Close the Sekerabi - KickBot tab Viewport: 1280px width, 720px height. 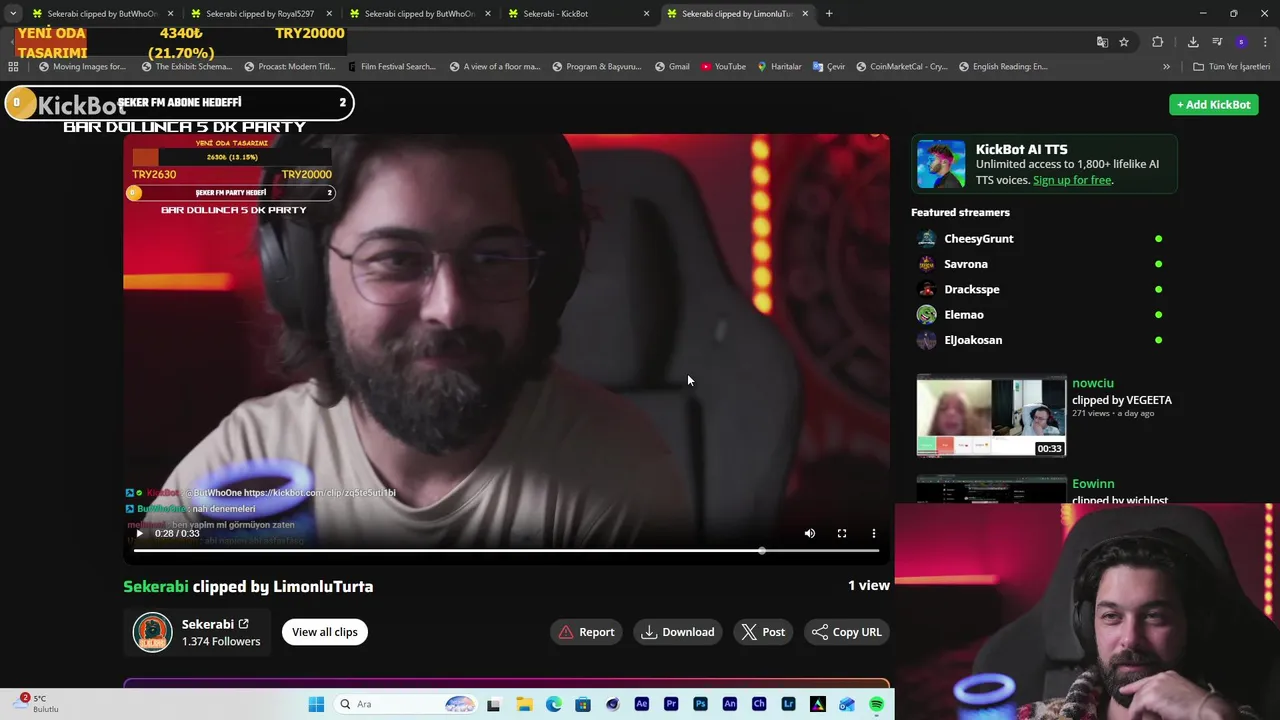(646, 14)
